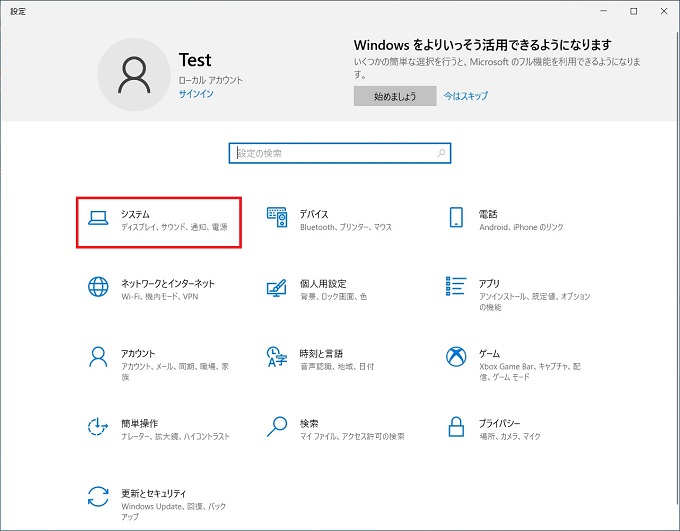The height and width of the screenshot is (531, 680).
Task: Click the Test user avatar picture
Action: point(134,75)
